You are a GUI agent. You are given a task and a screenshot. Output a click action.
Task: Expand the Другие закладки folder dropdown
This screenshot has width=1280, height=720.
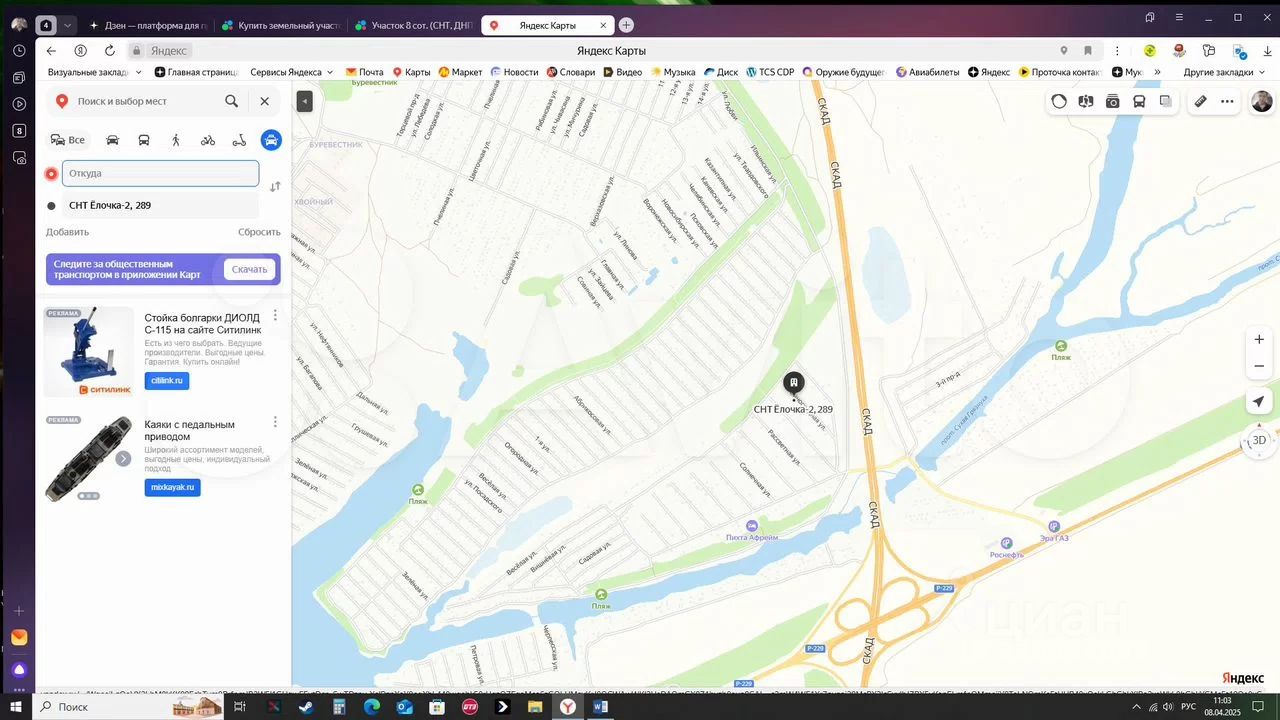point(1223,72)
